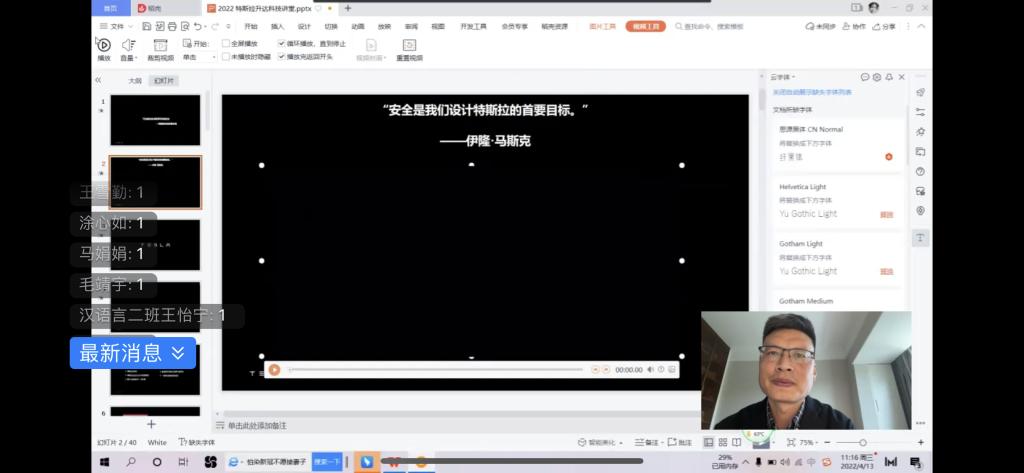Open the 开始 playback trigger dropdown showing 单击

pyautogui.click(x=199, y=57)
